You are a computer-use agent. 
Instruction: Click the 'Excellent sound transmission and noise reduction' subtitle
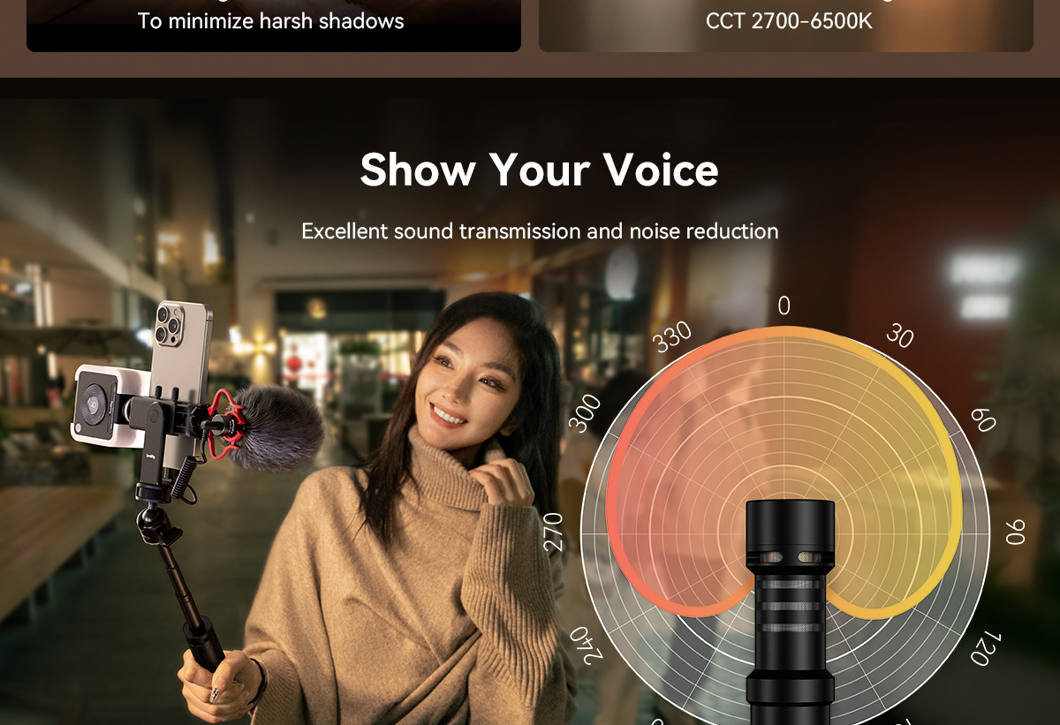click(x=539, y=231)
